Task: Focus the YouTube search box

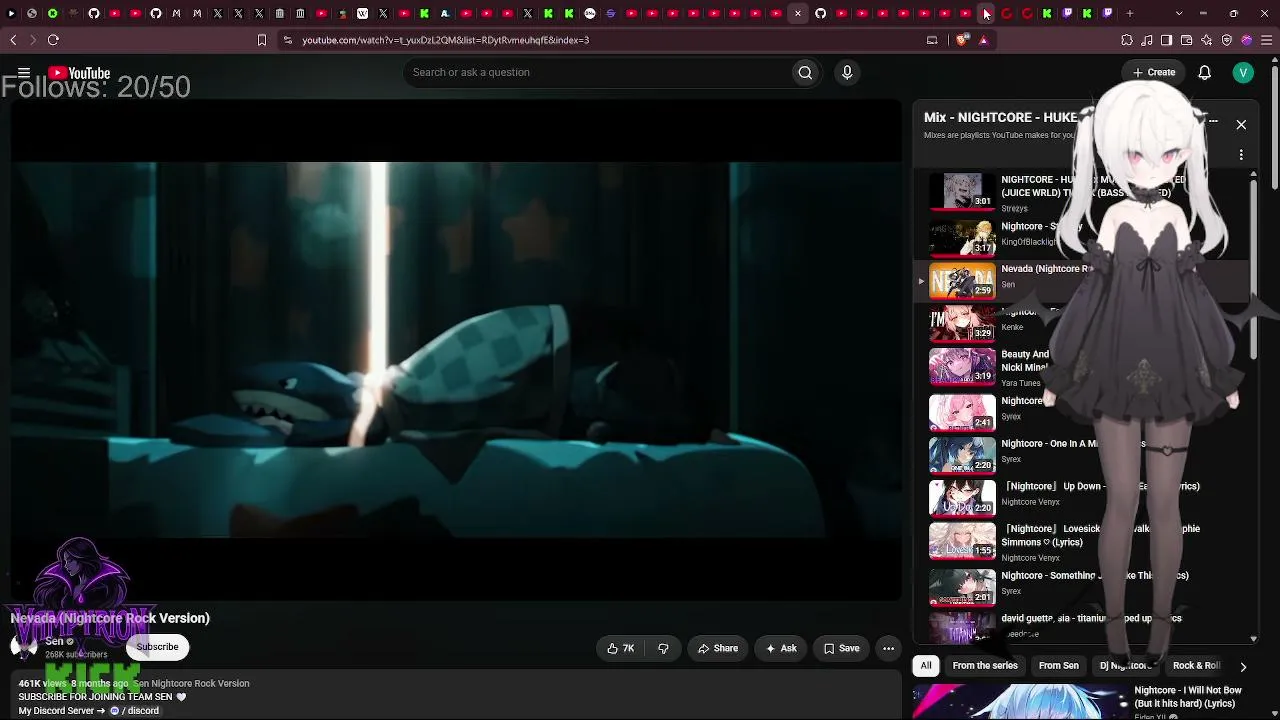Action: pyautogui.click(x=596, y=72)
